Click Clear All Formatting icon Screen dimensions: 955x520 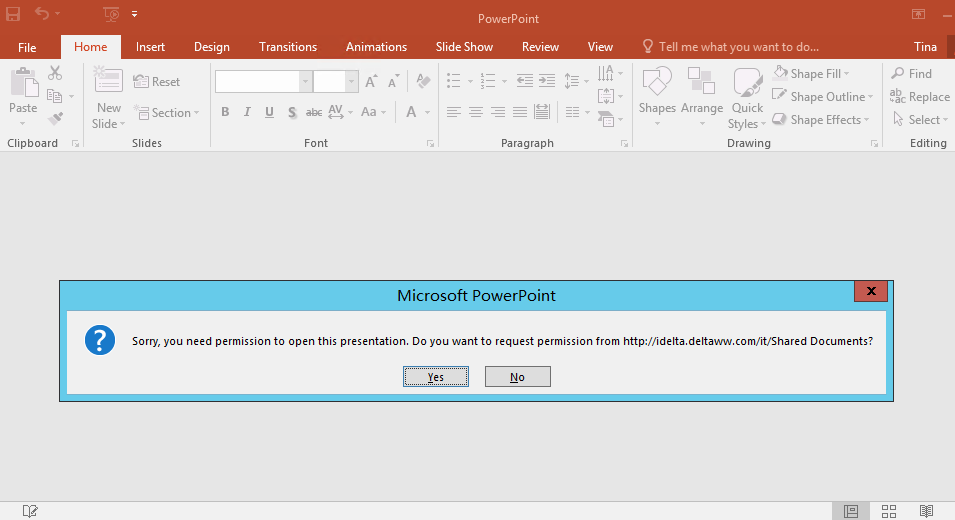(x=423, y=81)
